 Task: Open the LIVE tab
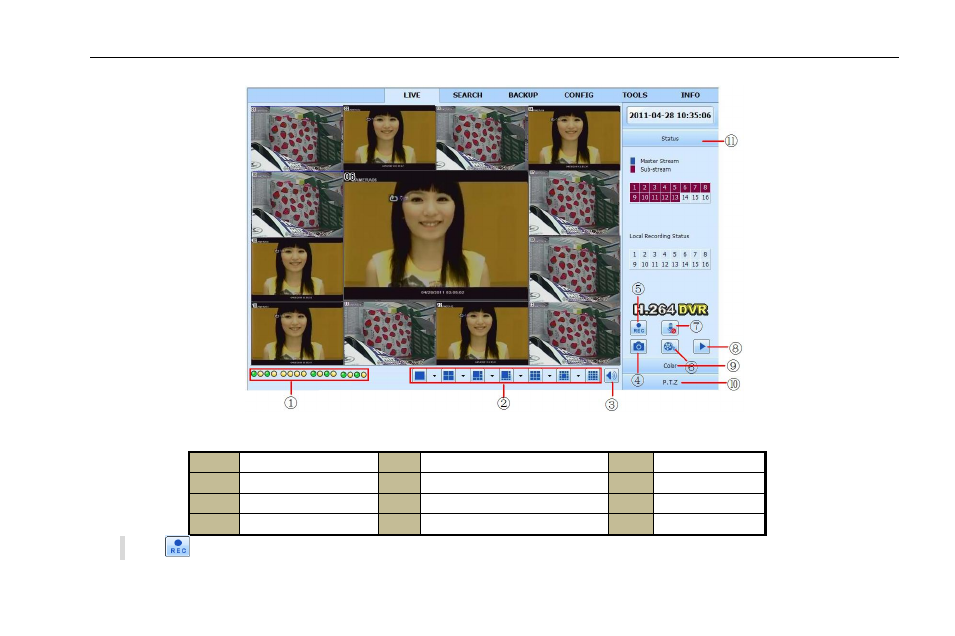tap(412, 95)
